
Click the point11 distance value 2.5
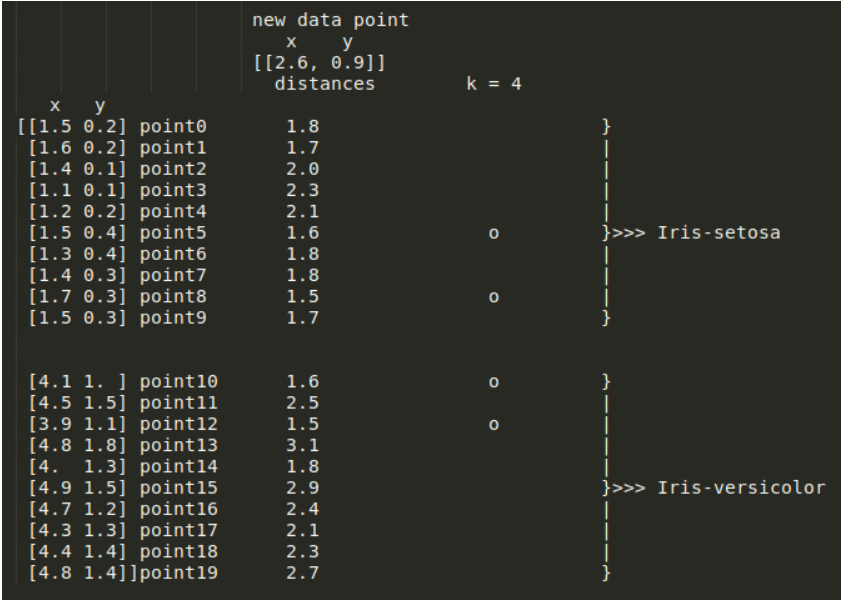click(x=303, y=403)
